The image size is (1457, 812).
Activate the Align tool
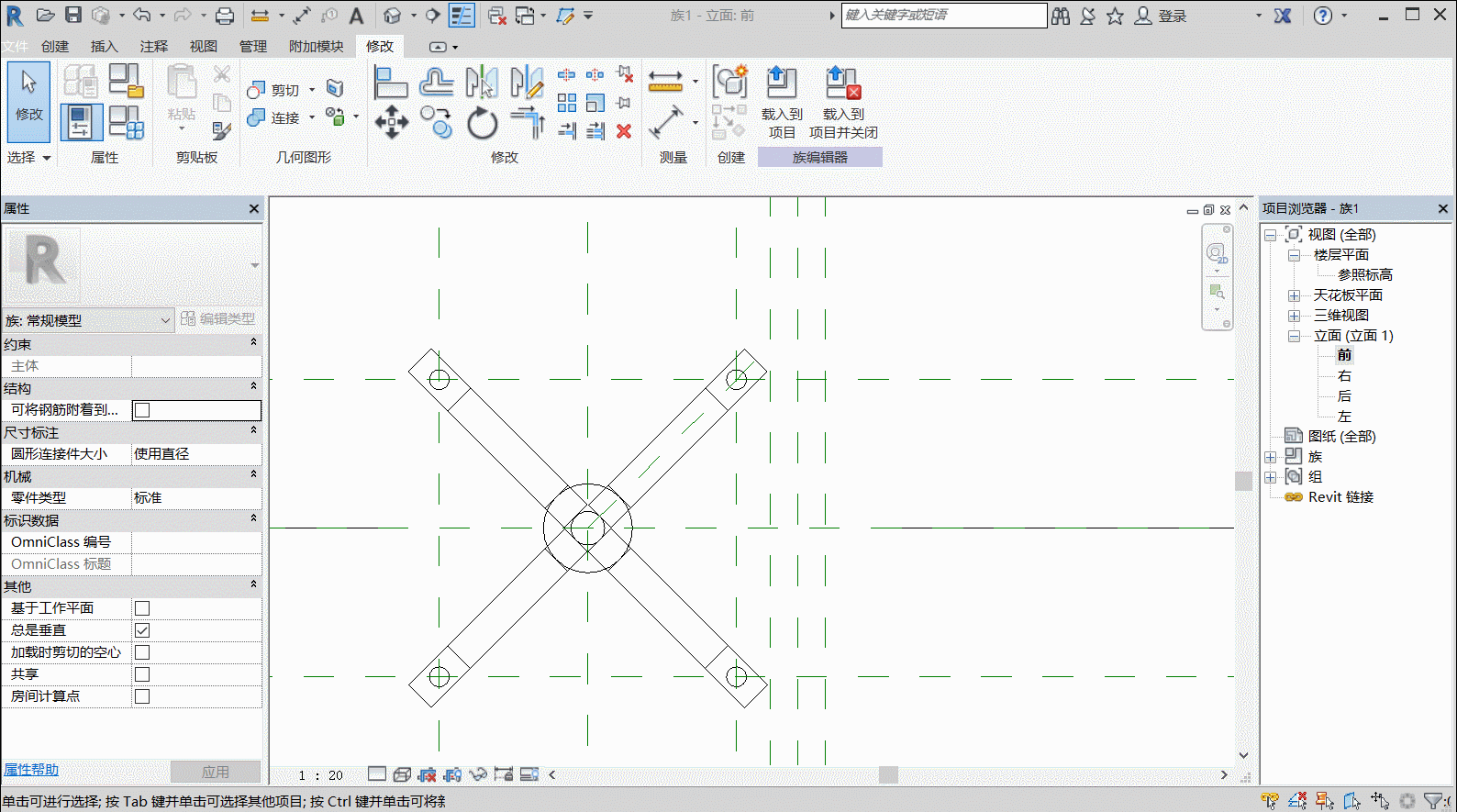coord(391,83)
